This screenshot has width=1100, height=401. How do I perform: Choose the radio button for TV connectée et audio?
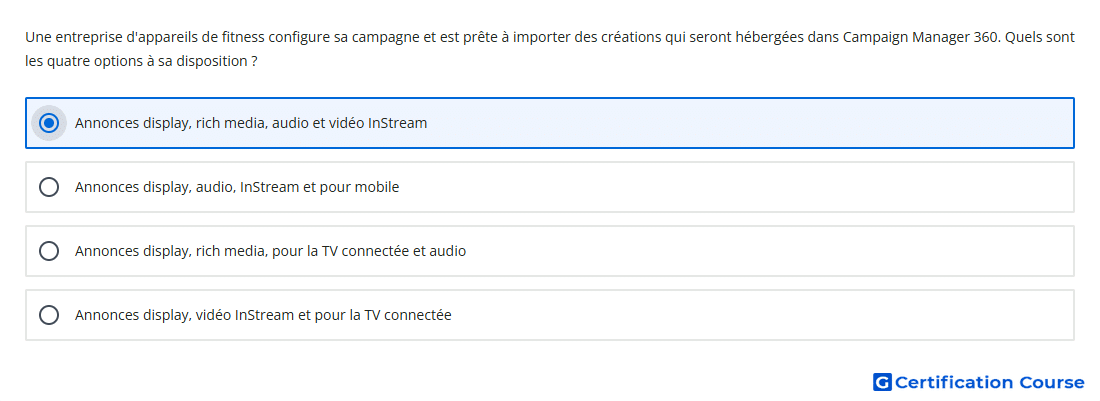click(x=48, y=251)
